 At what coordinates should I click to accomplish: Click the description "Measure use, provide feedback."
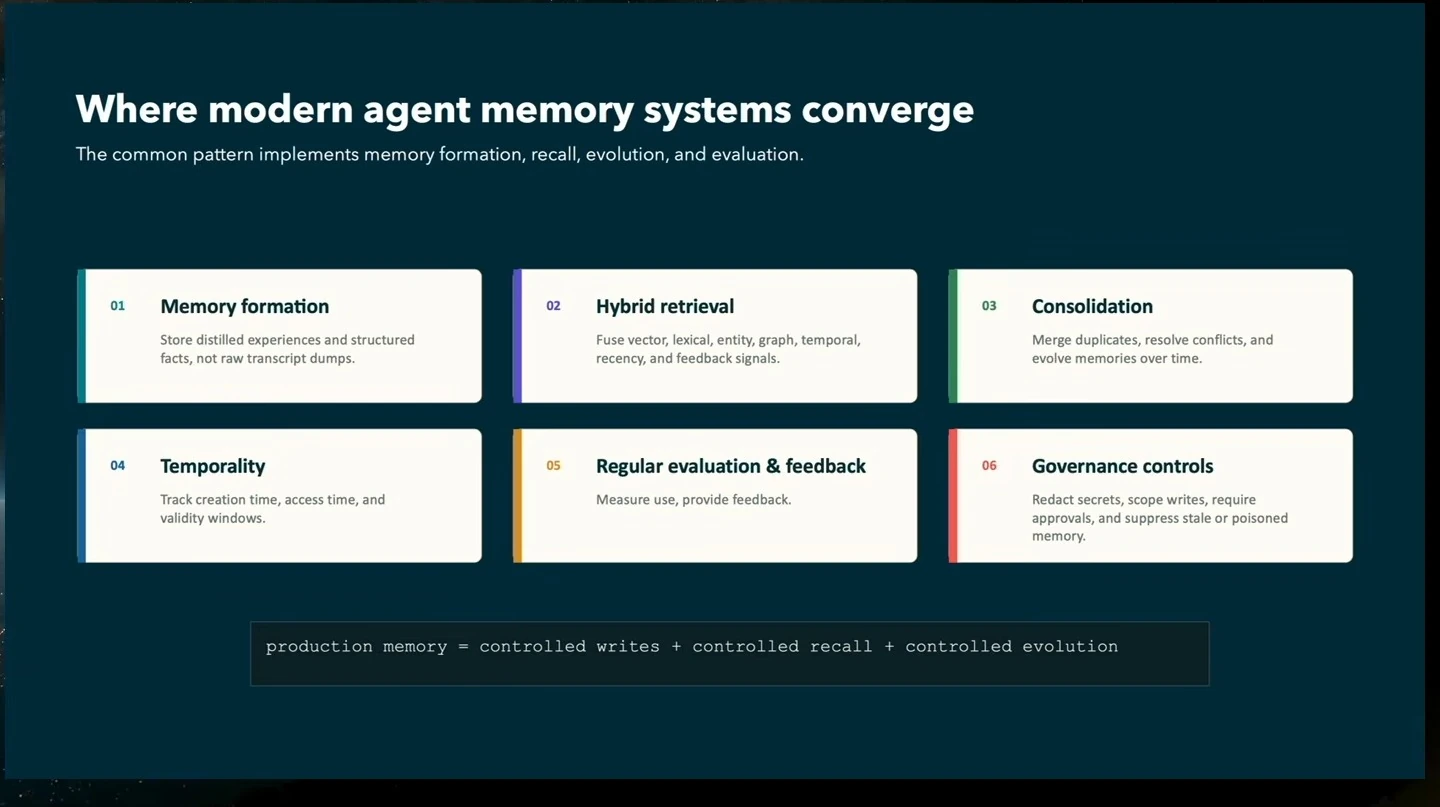pyautogui.click(x=694, y=500)
